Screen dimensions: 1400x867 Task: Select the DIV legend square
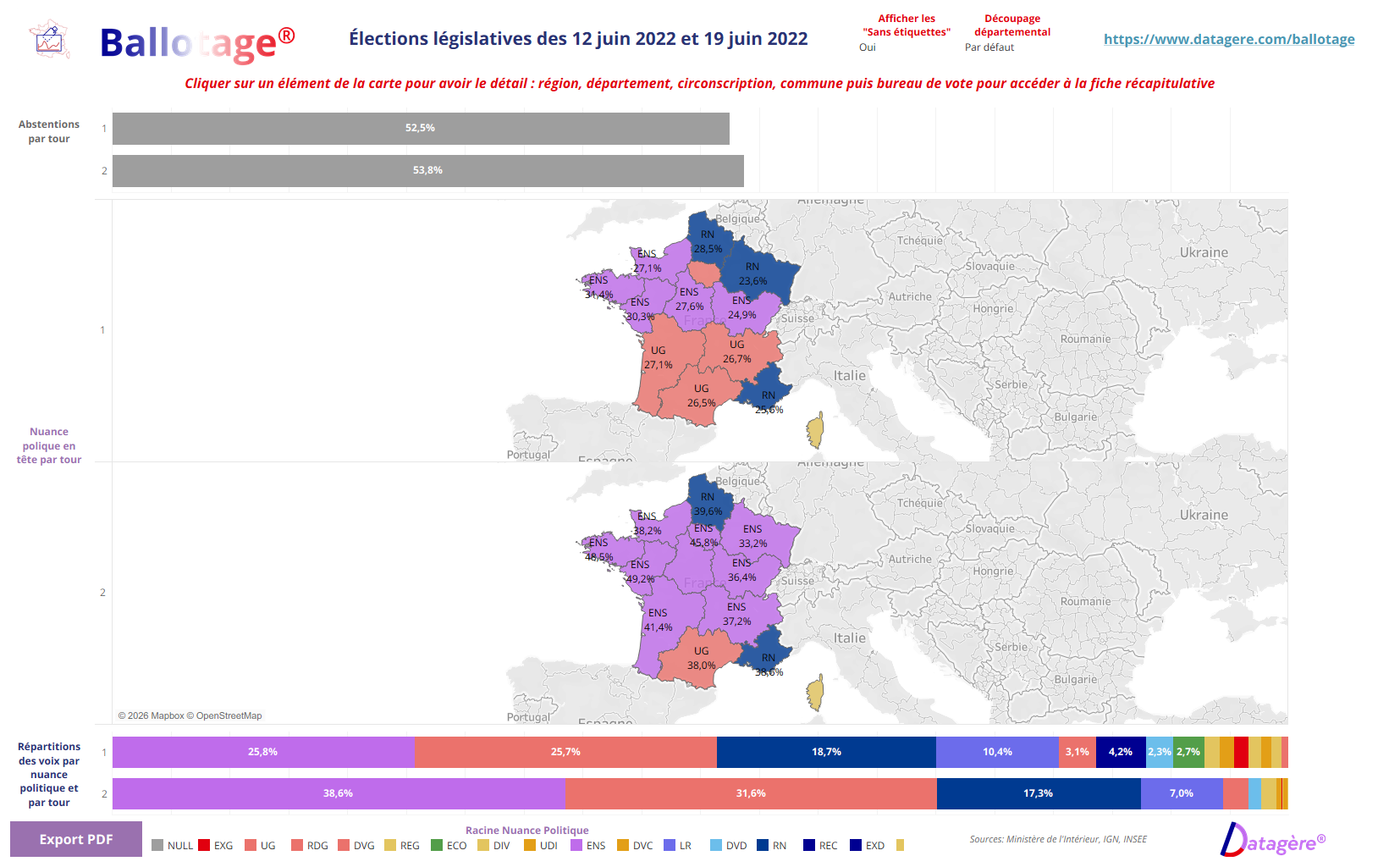482,845
